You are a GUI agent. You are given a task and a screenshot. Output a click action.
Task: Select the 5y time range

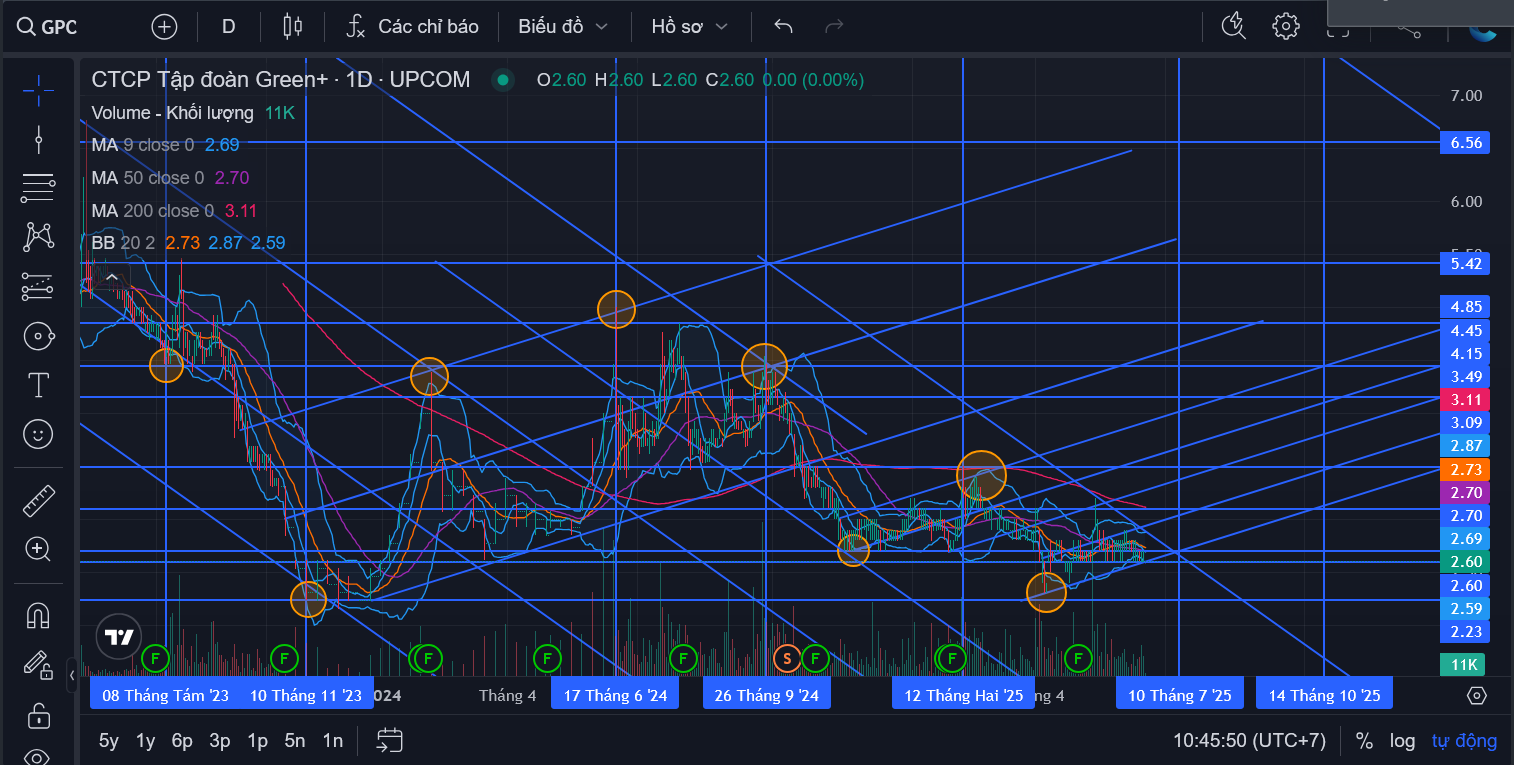[x=109, y=740]
